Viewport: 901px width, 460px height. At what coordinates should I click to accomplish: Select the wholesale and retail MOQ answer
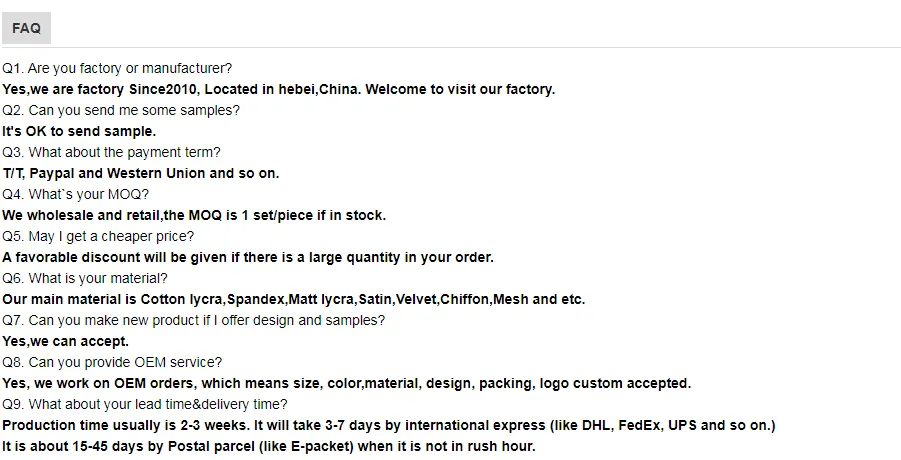tap(194, 215)
